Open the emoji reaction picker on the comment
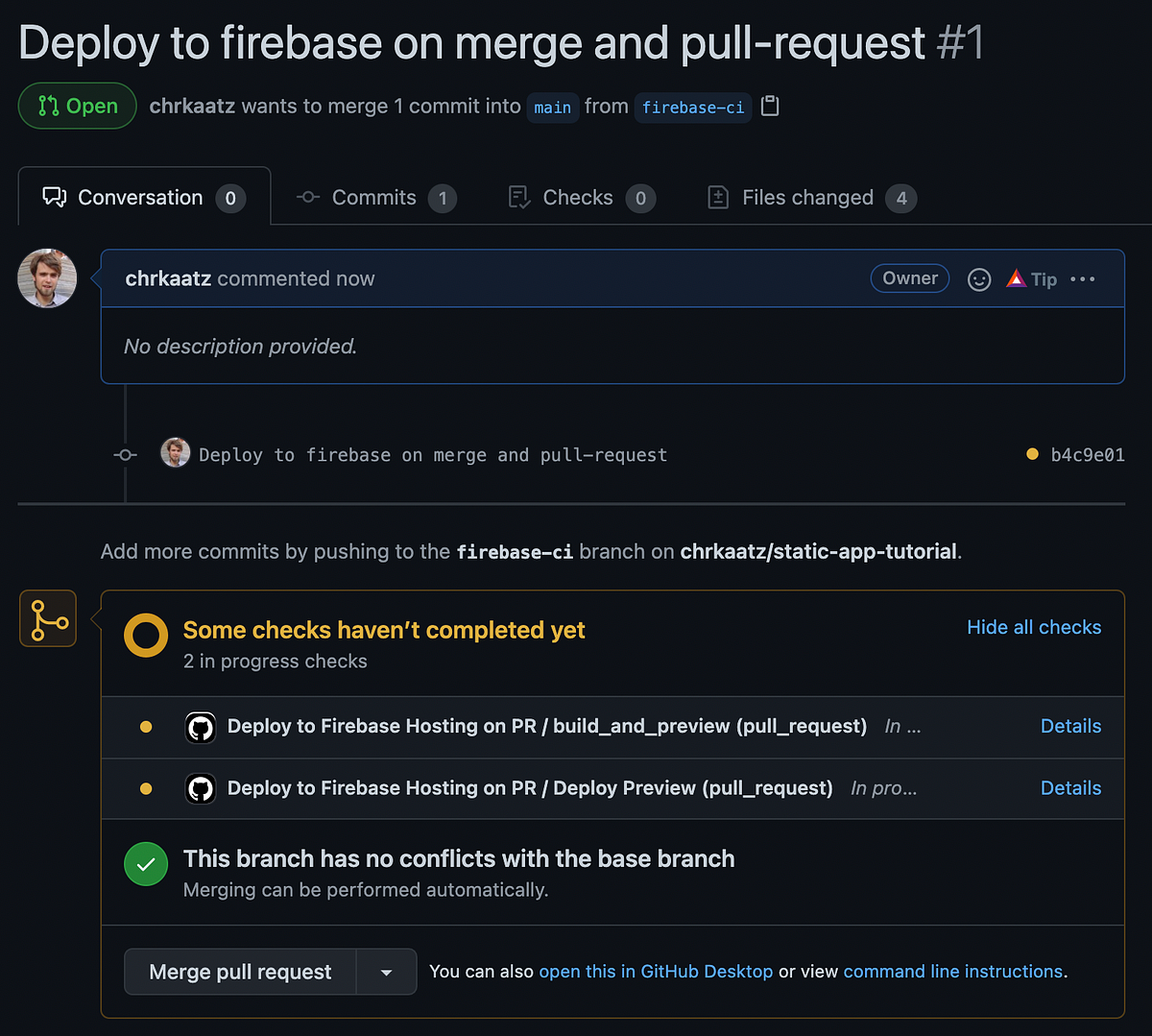1152x1036 pixels. tap(978, 278)
